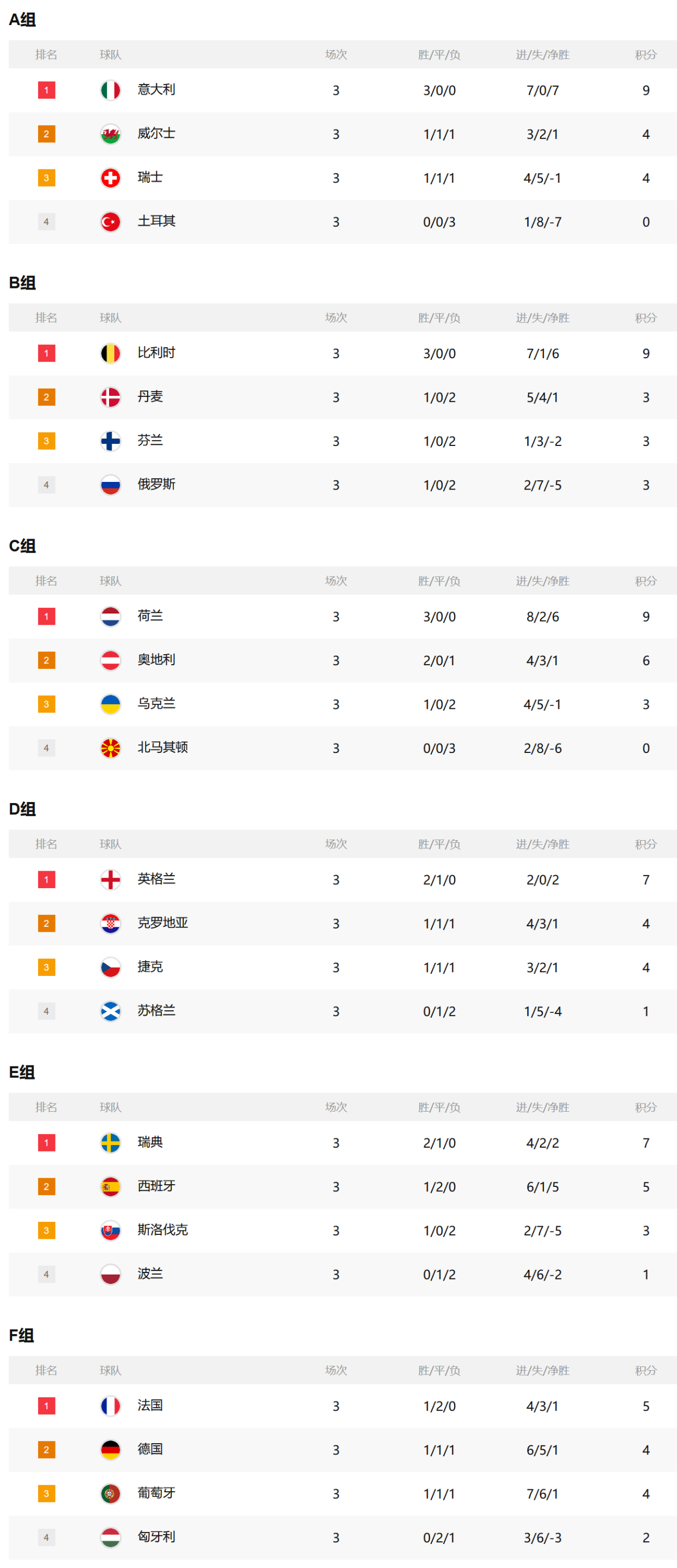
Task: Click the Turkey flag icon
Action: click(110, 221)
